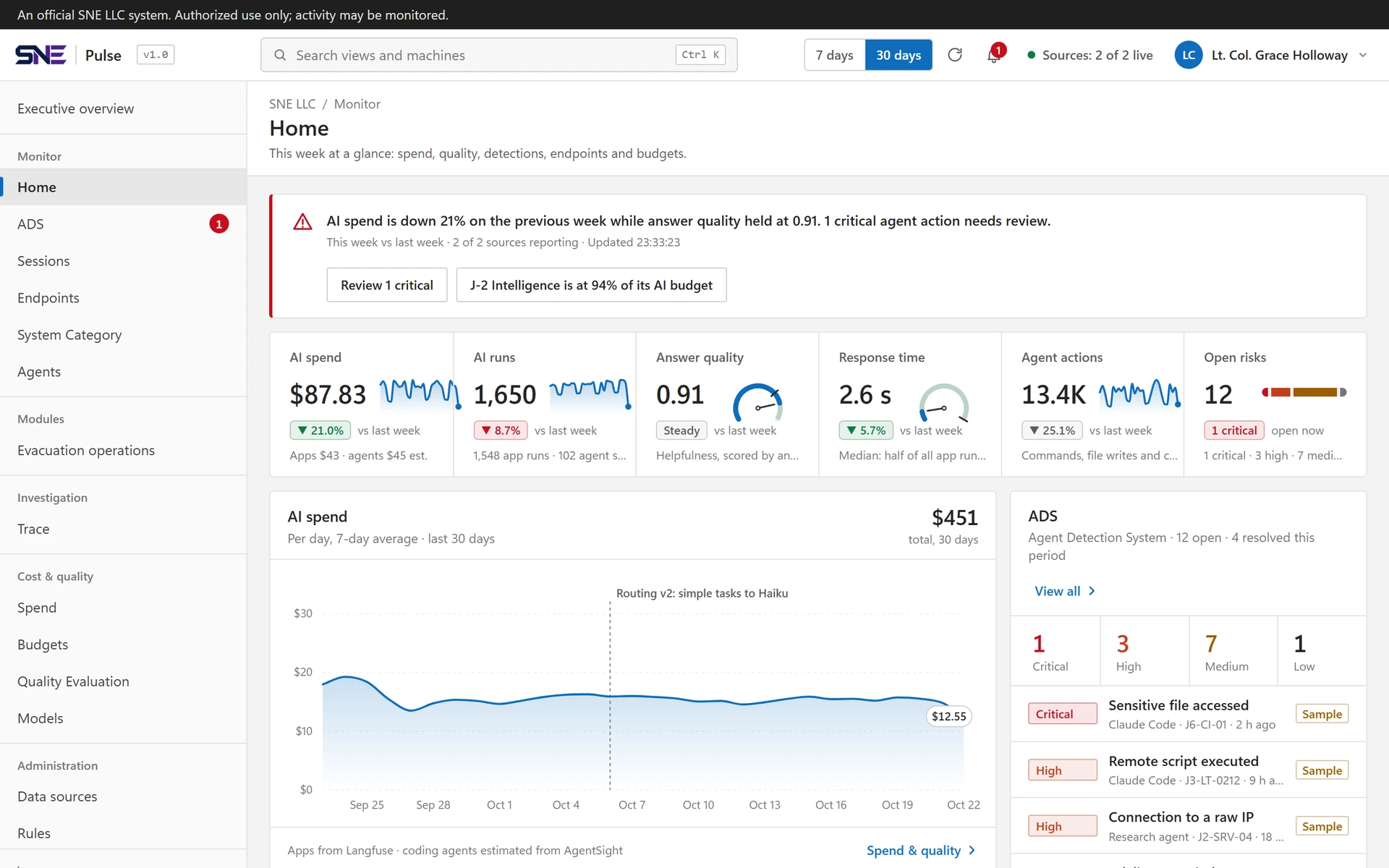The height and width of the screenshot is (868, 1389).
Task: Open the Trace investigation page
Action: 124,529
